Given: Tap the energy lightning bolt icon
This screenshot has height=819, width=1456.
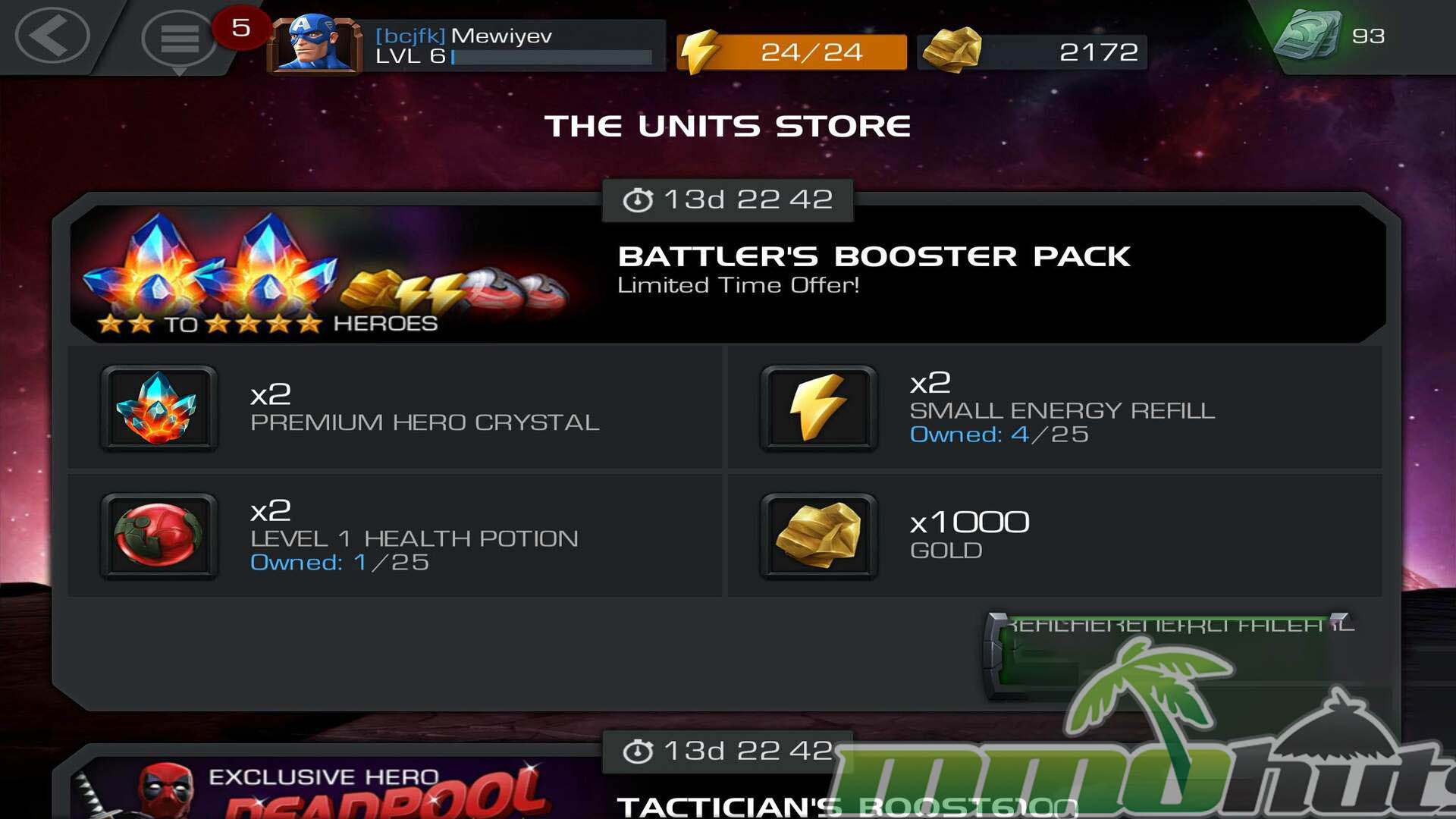Looking at the screenshot, I should [x=698, y=52].
